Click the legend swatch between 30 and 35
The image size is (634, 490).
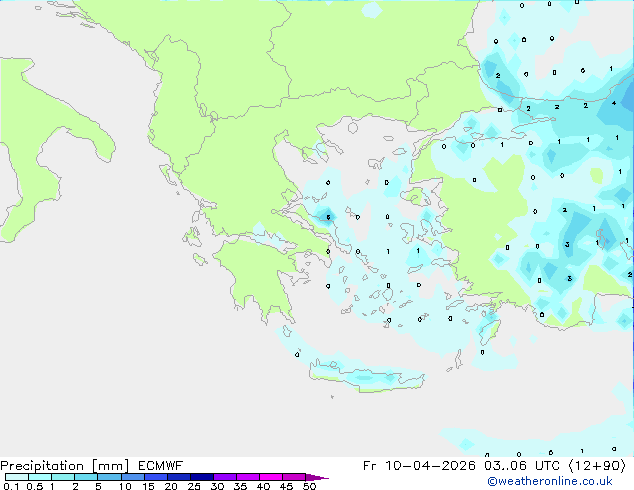(x=225, y=477)
